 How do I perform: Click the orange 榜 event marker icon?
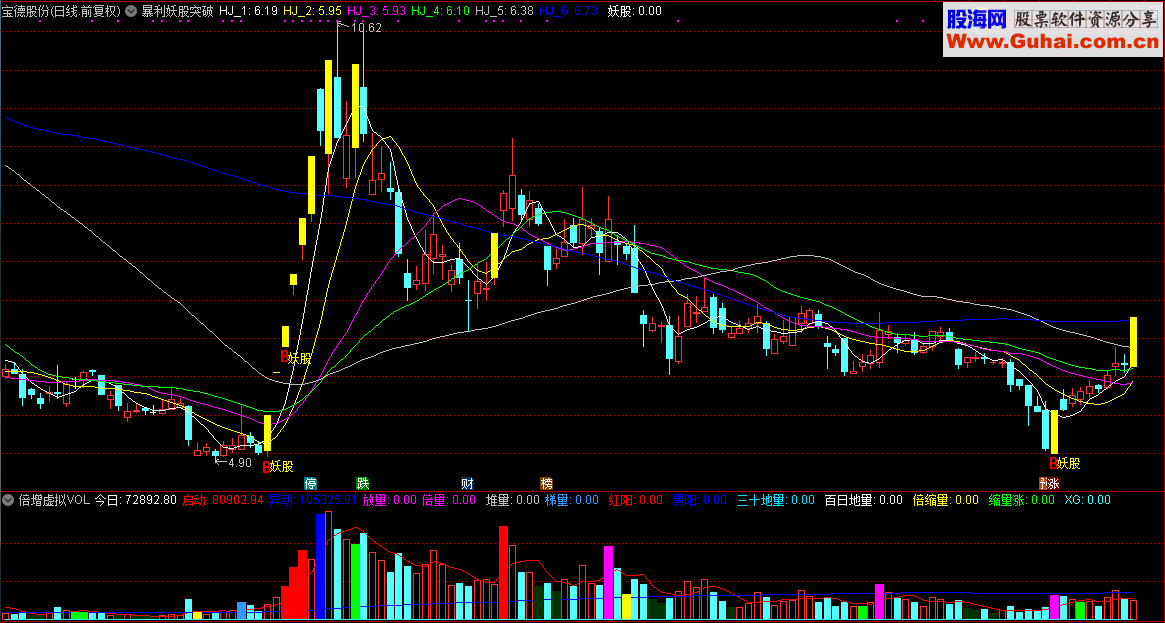(x=546, y=483)
